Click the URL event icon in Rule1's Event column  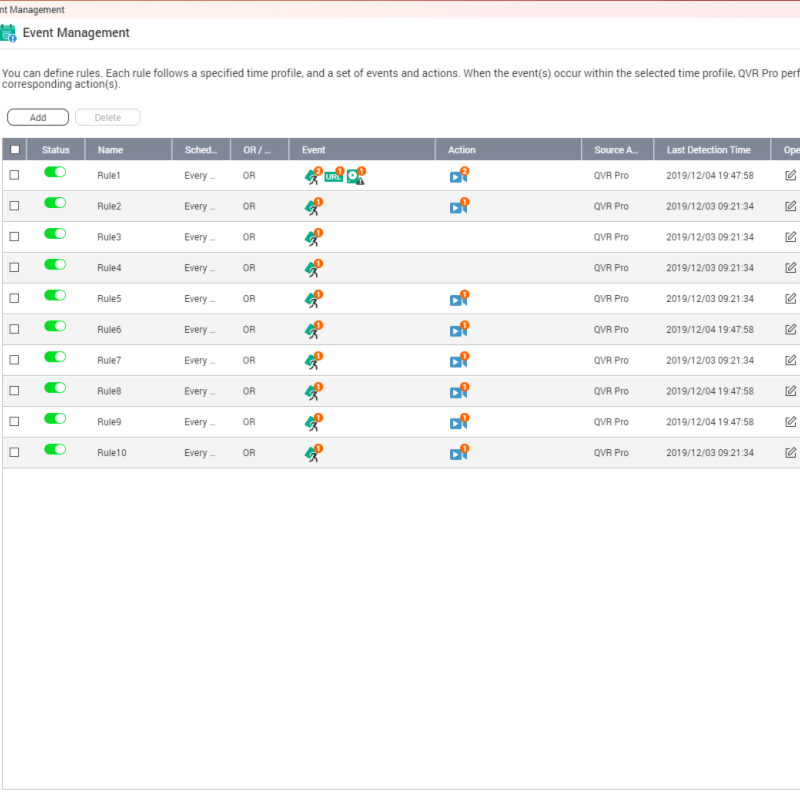[x=334, y=176]
